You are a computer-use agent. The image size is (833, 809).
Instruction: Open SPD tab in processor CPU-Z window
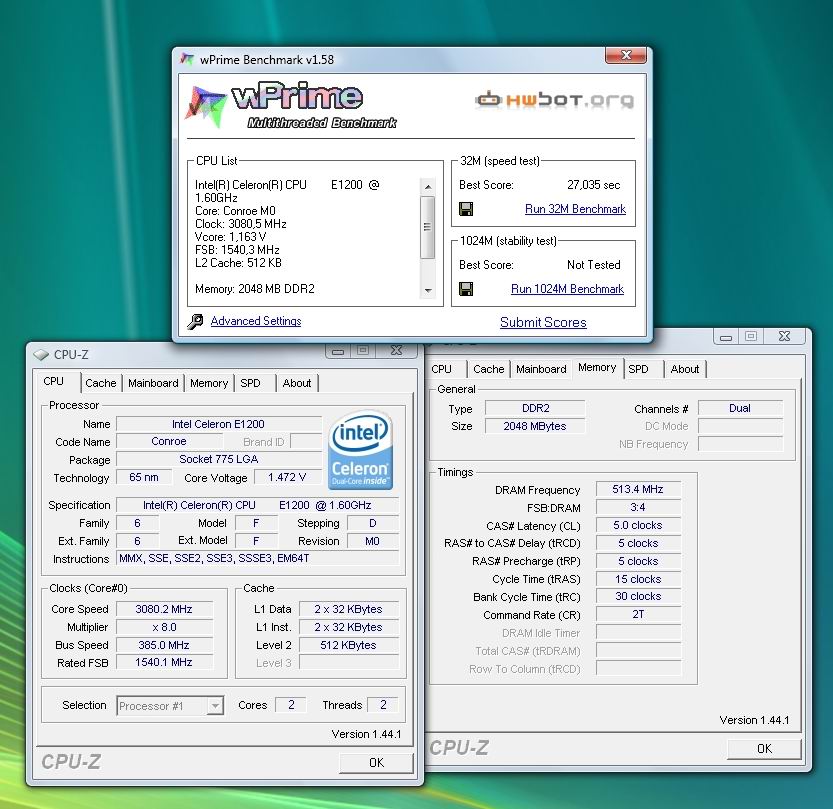pos(250,383)
